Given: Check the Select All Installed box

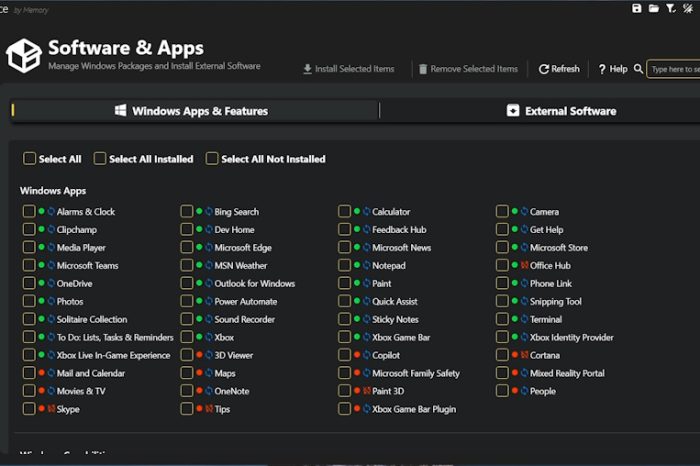Looking at the screenshot, I should (x=100, y=158).
